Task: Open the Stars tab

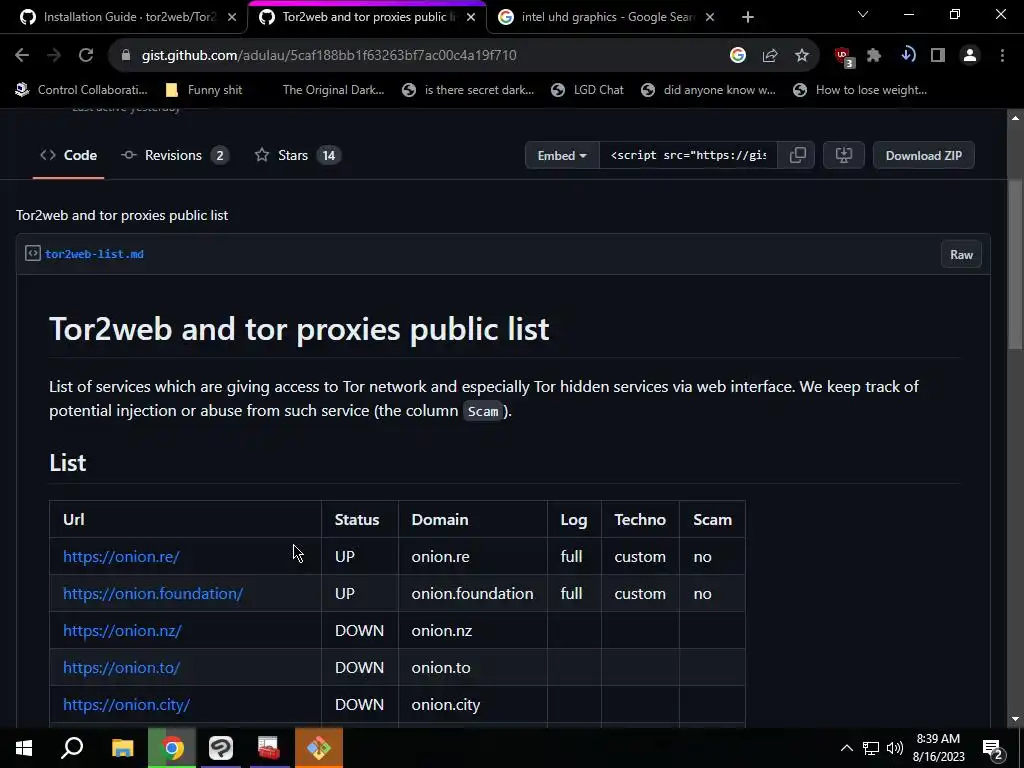Action: point(297,155)
